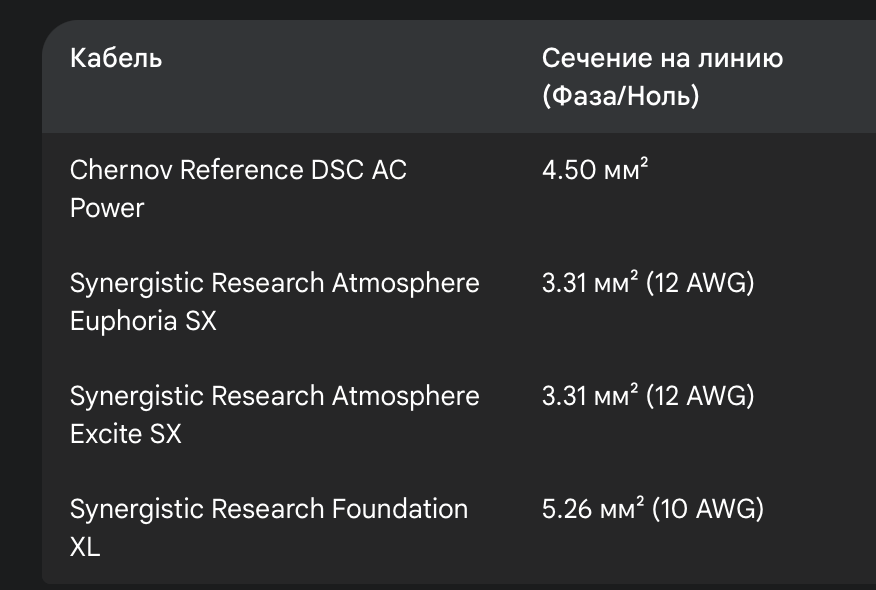Click the Сечение на линию column header
Viewport: 876px width, 590px height.
click(662, 58)
